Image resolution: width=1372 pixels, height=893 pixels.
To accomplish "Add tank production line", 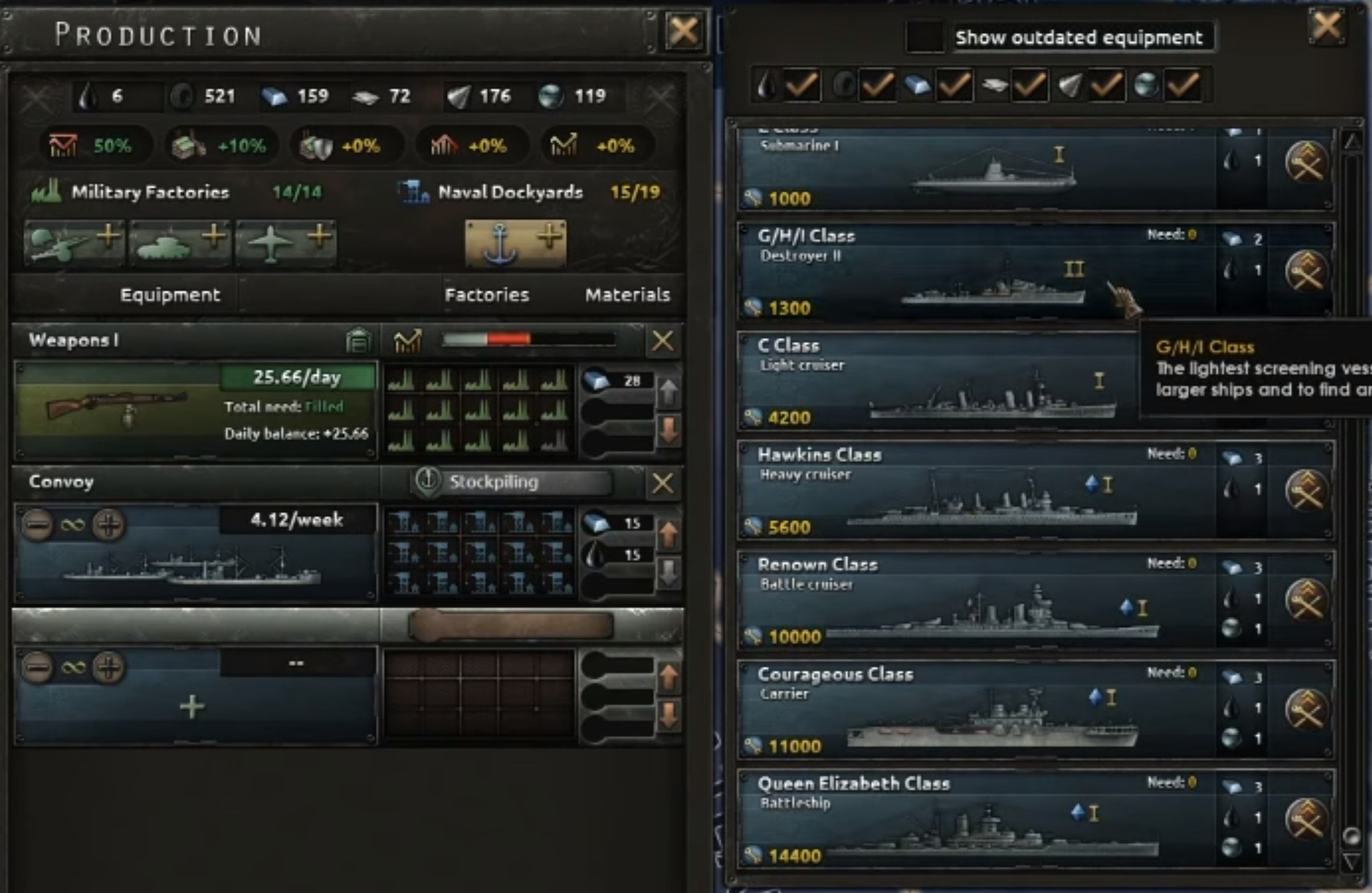I will (180, 242).
